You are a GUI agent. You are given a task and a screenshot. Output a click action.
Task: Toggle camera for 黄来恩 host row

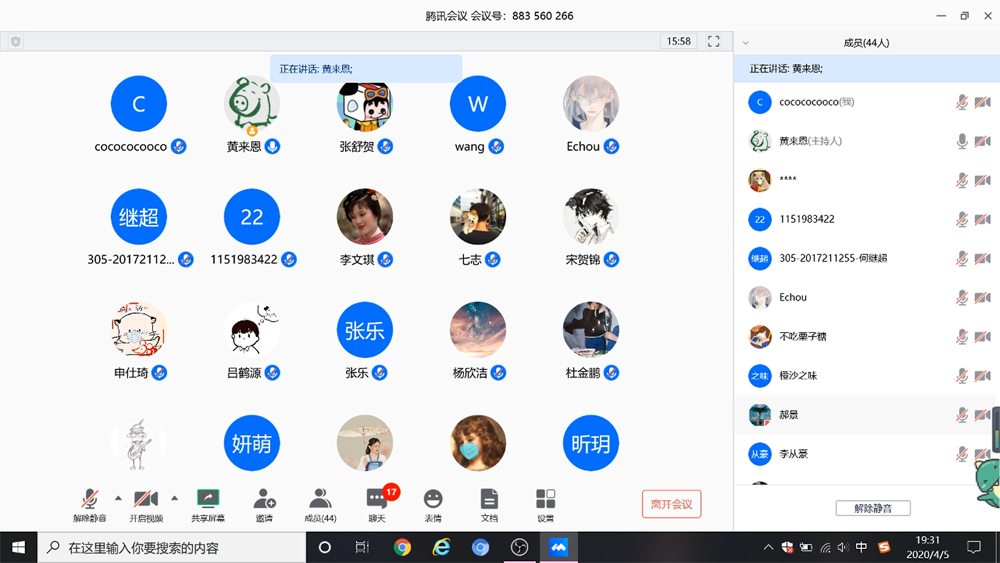(x=983, y=141)
